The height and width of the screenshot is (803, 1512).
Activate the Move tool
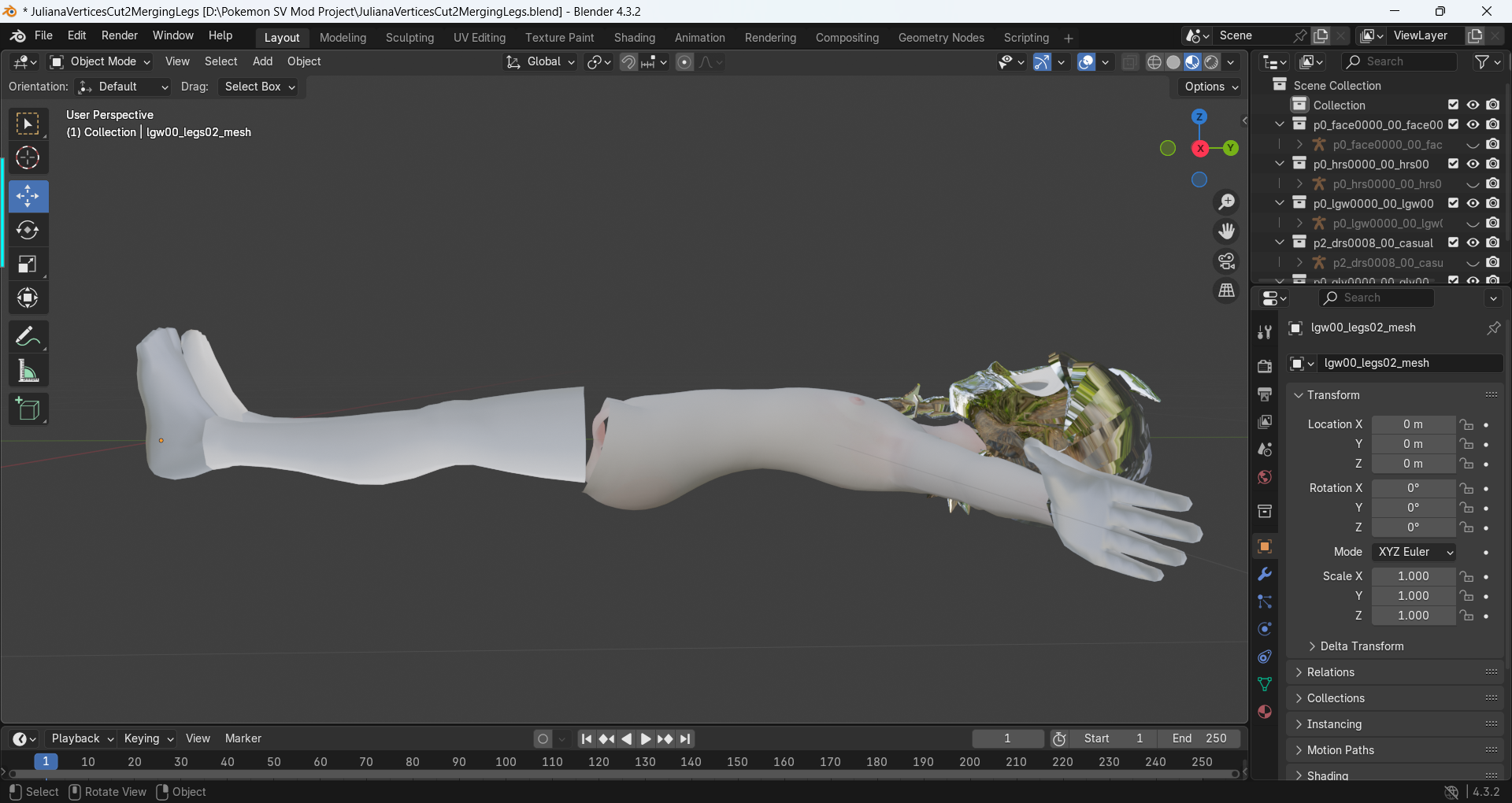[x=28, y=196]
